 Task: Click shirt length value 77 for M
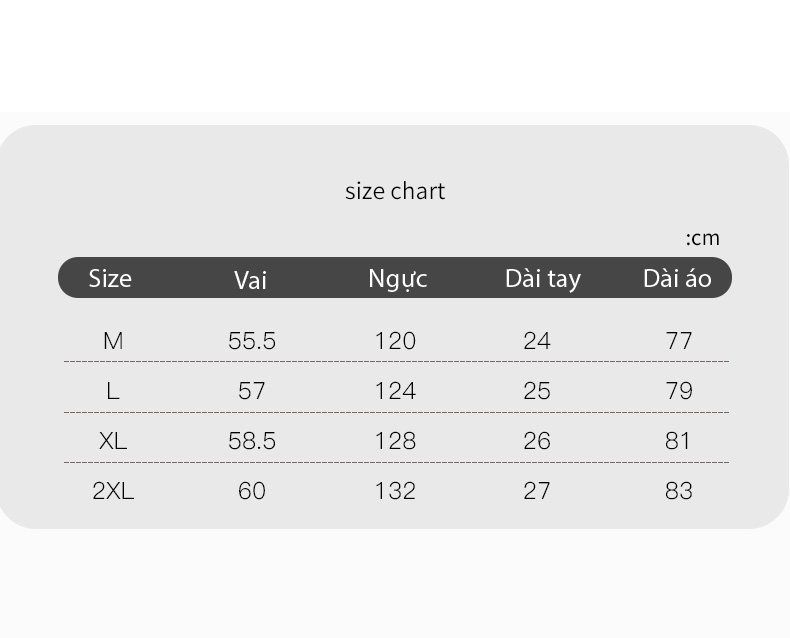(x=679, y=341)
